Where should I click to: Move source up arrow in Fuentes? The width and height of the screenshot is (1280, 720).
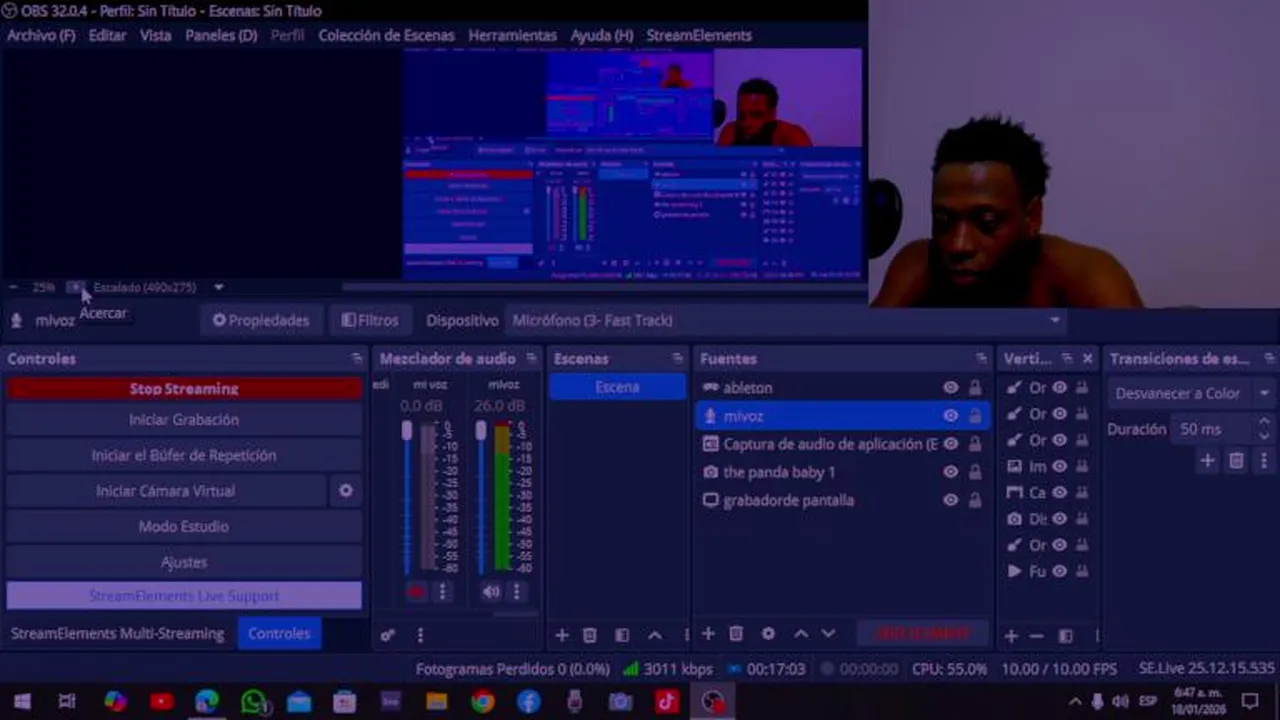[801, 634]
